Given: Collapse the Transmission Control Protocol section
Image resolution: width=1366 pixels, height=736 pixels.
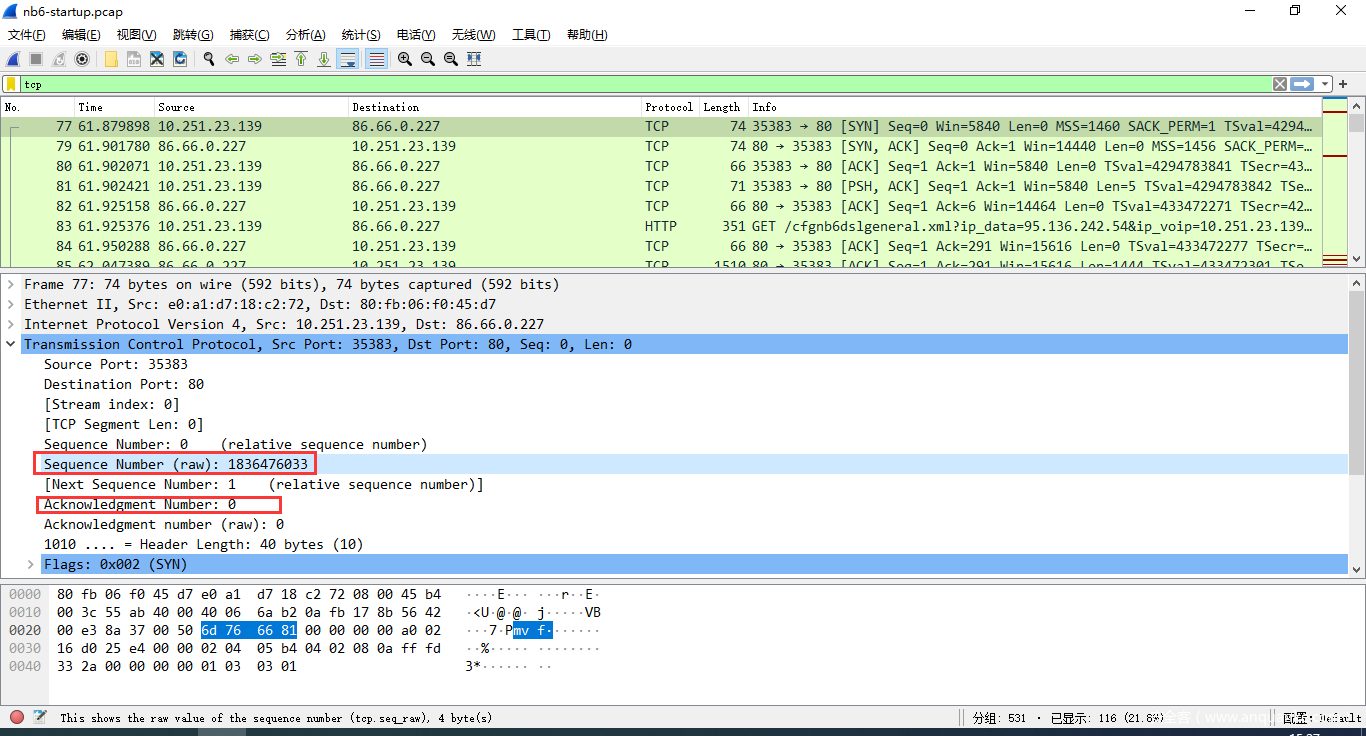Looking at the screenshot, I should (x=11, y=344).
